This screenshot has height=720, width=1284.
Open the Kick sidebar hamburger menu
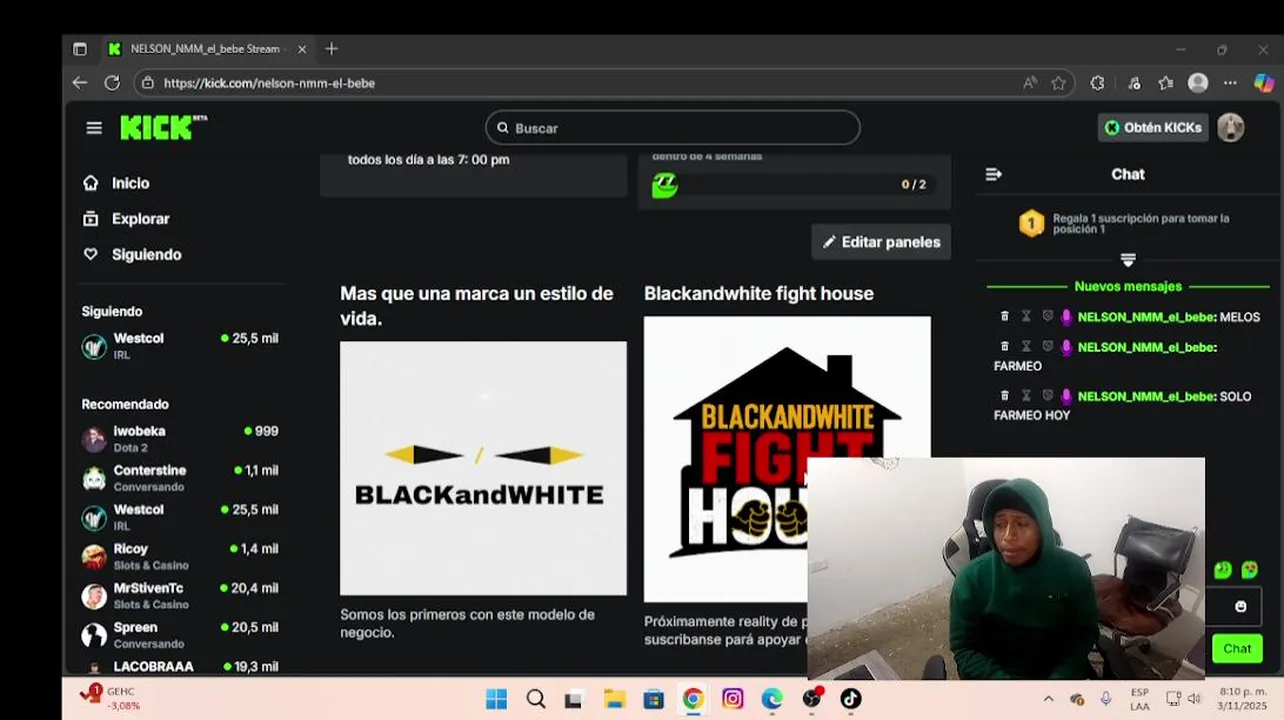click(94, 128)
